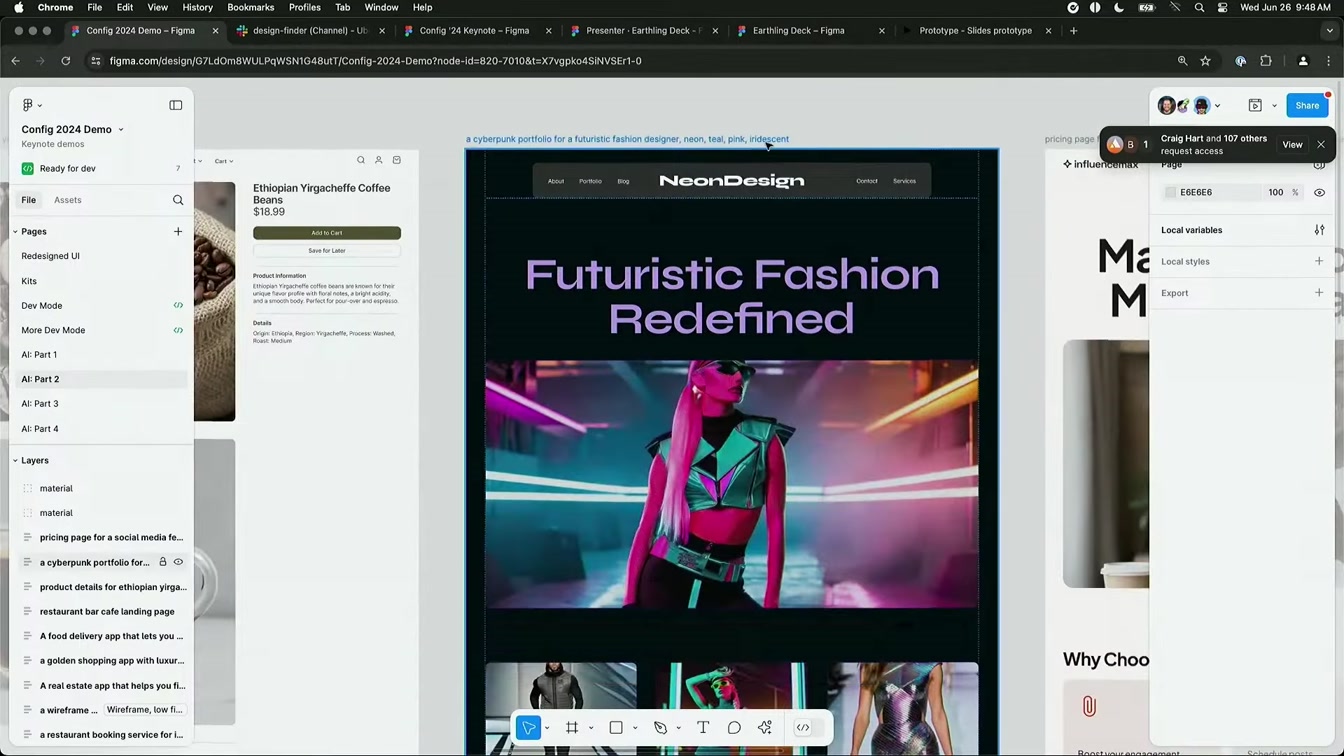The height and width of the screenshot is (756, 1344).
Task: Open the Frame tool options dropdown arrow
Action: [591, 729]
